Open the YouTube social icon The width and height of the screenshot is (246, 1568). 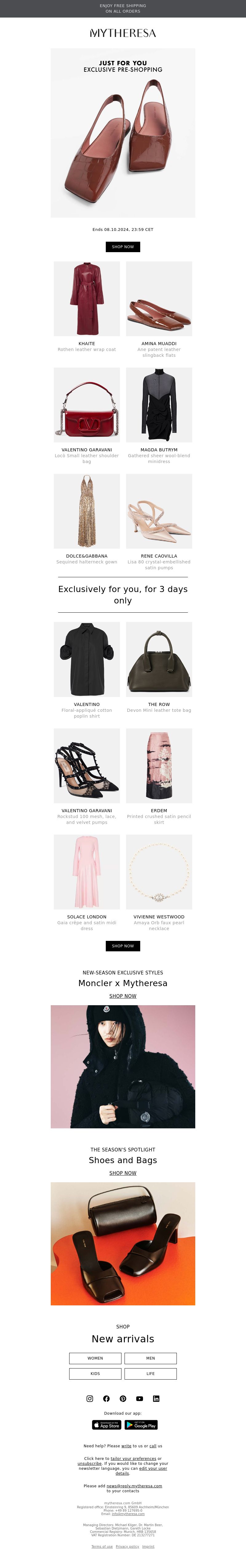pyautogui.click(x=140, y=1398)
